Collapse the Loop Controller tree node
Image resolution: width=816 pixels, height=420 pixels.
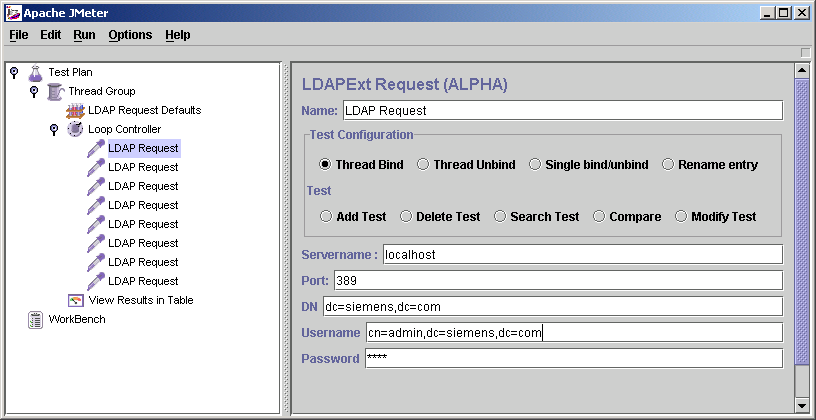click(53, 129)
